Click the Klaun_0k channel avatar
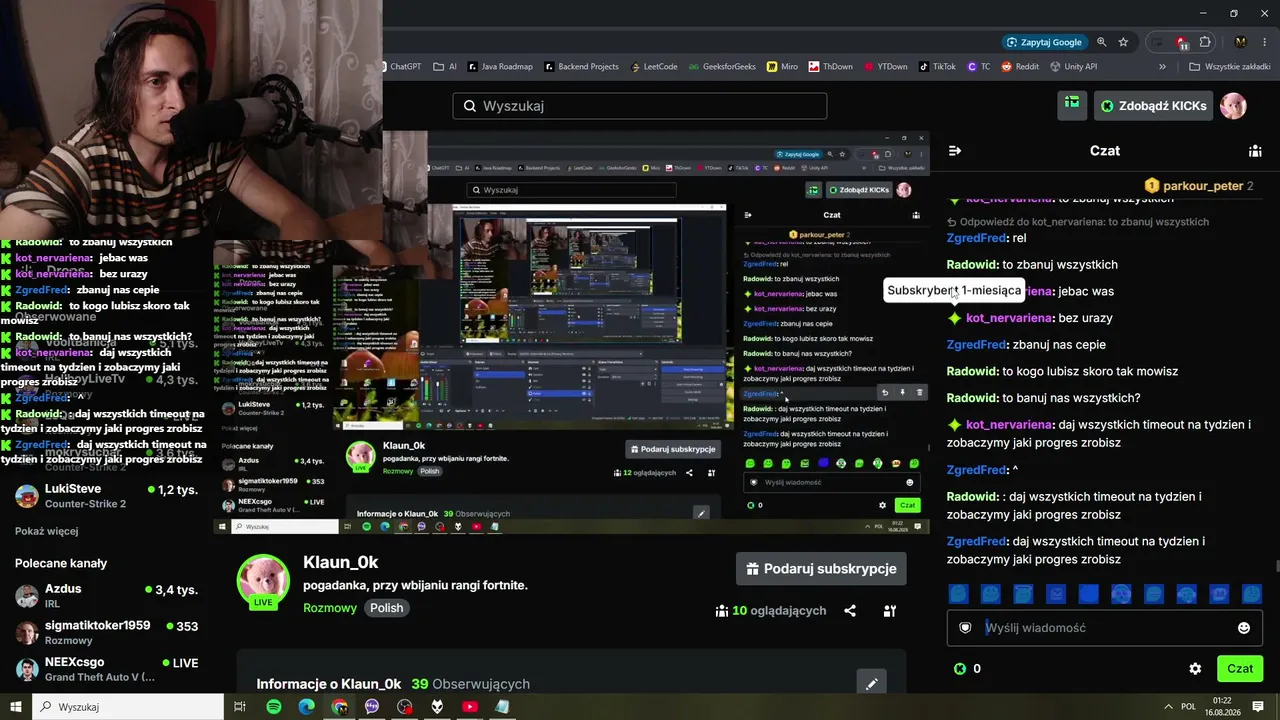 tap(263, 581)
